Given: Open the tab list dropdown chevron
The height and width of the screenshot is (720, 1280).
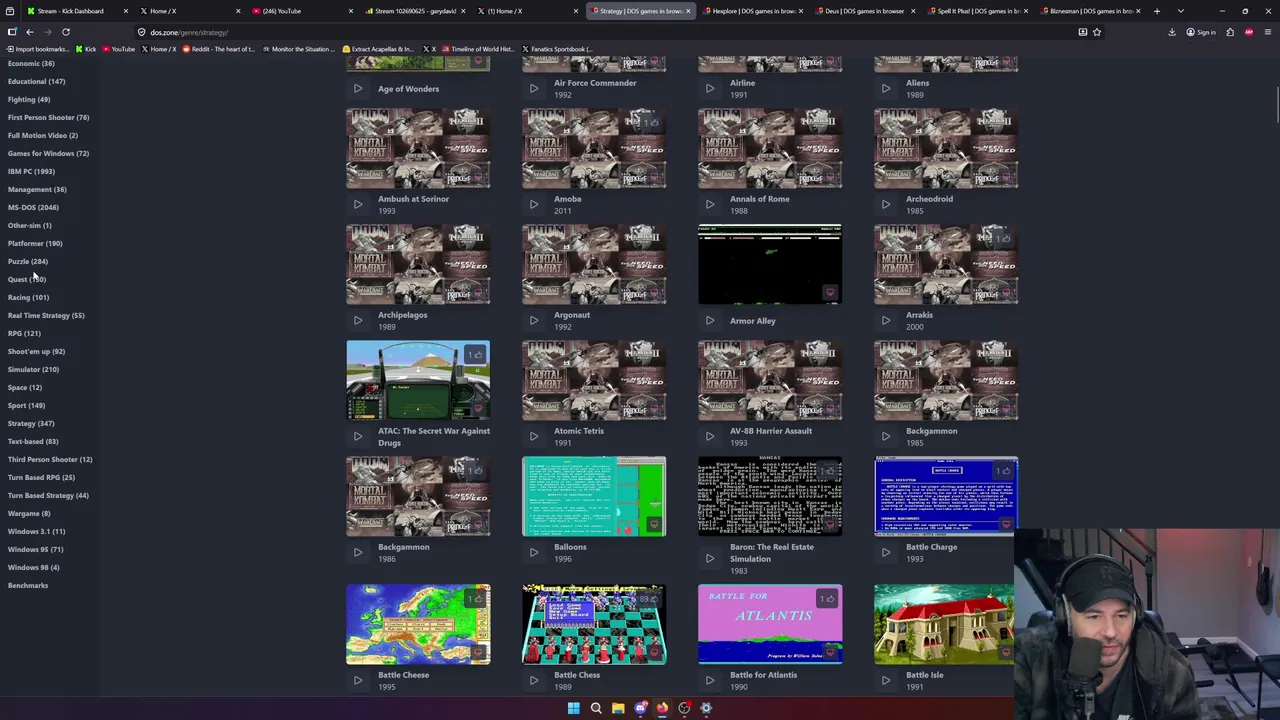Looking at the screenshot, I should point(1181,11).
